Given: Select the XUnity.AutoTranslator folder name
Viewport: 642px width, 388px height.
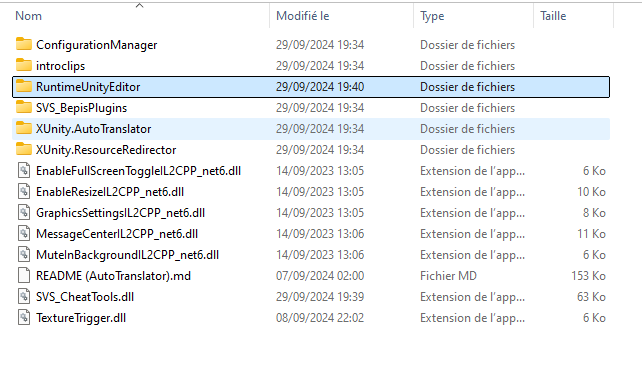Looking at the screenshot, I should tap(94, 129).
